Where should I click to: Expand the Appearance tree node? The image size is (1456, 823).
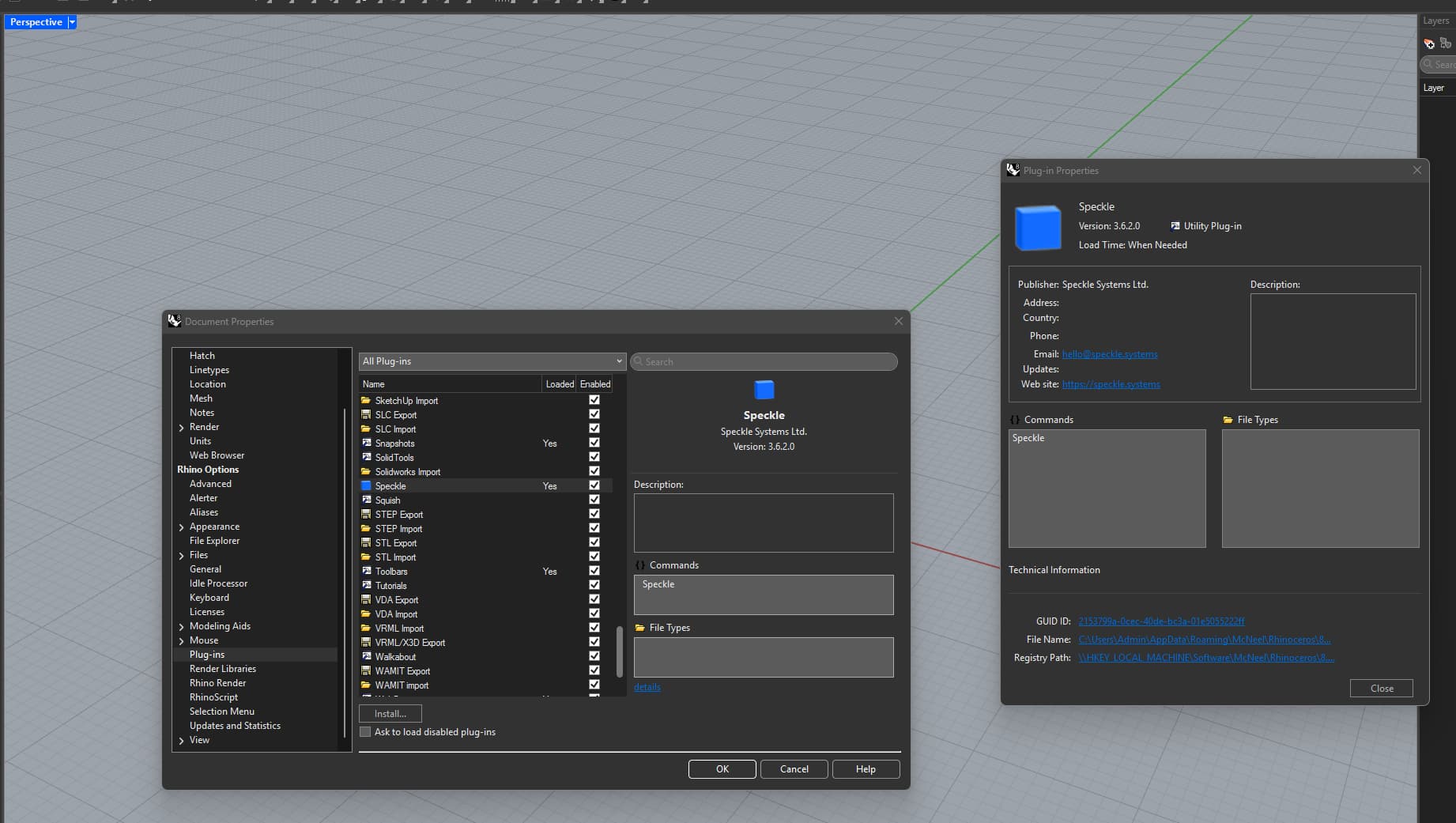click(182, 527)
